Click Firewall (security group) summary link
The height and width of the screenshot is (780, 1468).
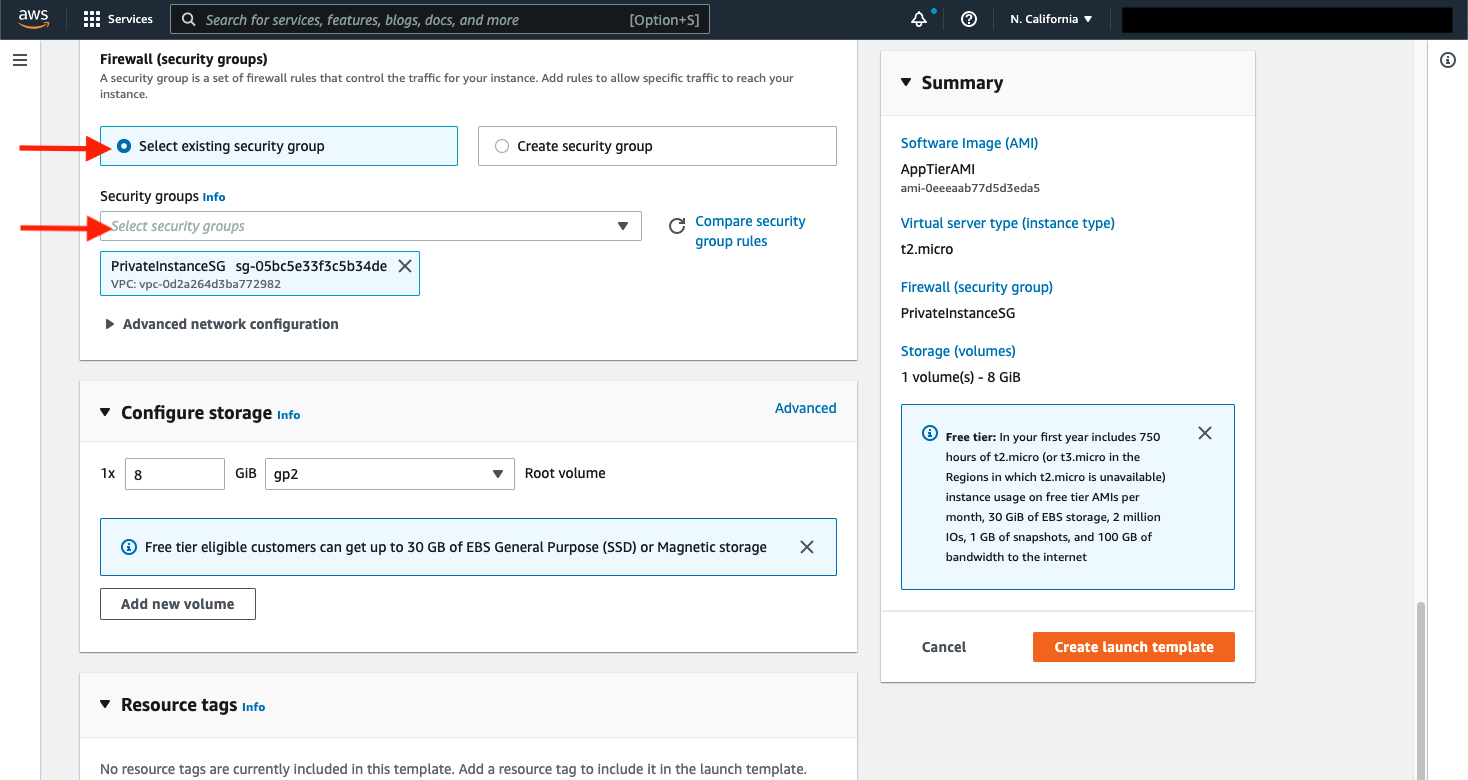coord(976,287)
